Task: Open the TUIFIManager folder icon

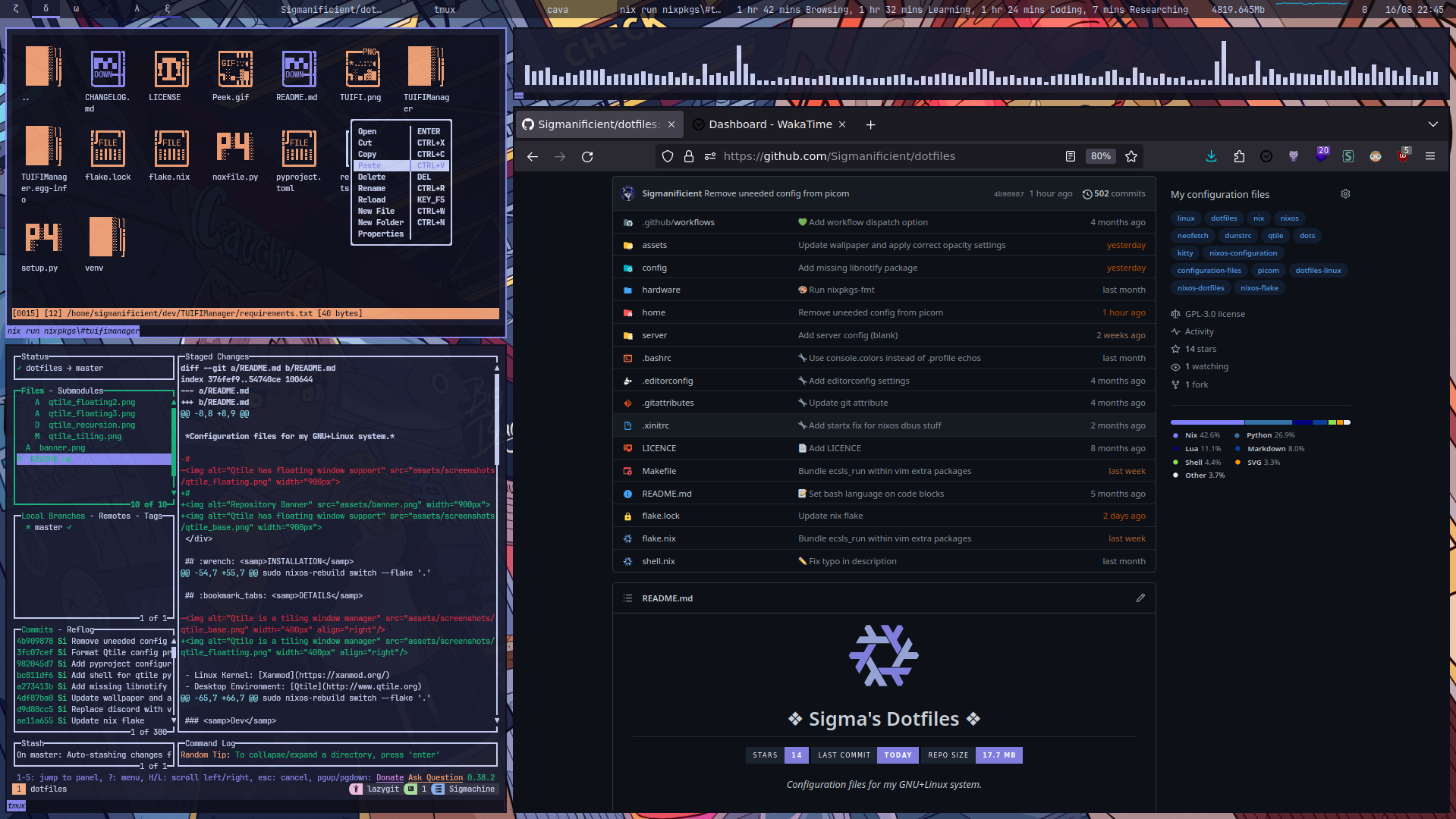Action: [x=426, y=67]
